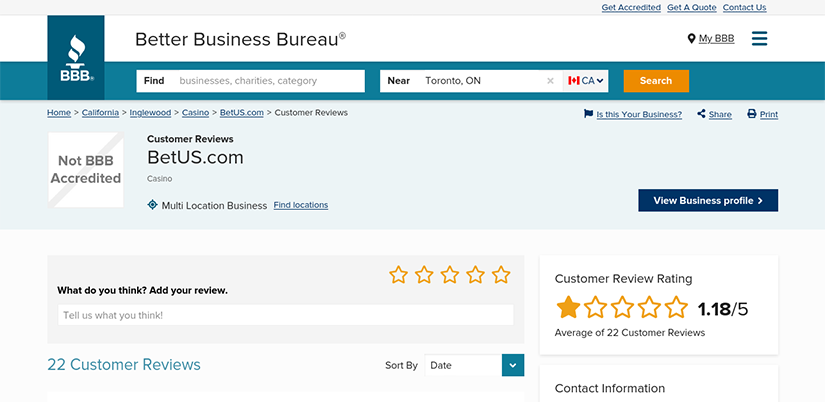Screen dimensions: 825x402
Task: Click the Is this Your Business? link
Action: (x=639, y=114)
